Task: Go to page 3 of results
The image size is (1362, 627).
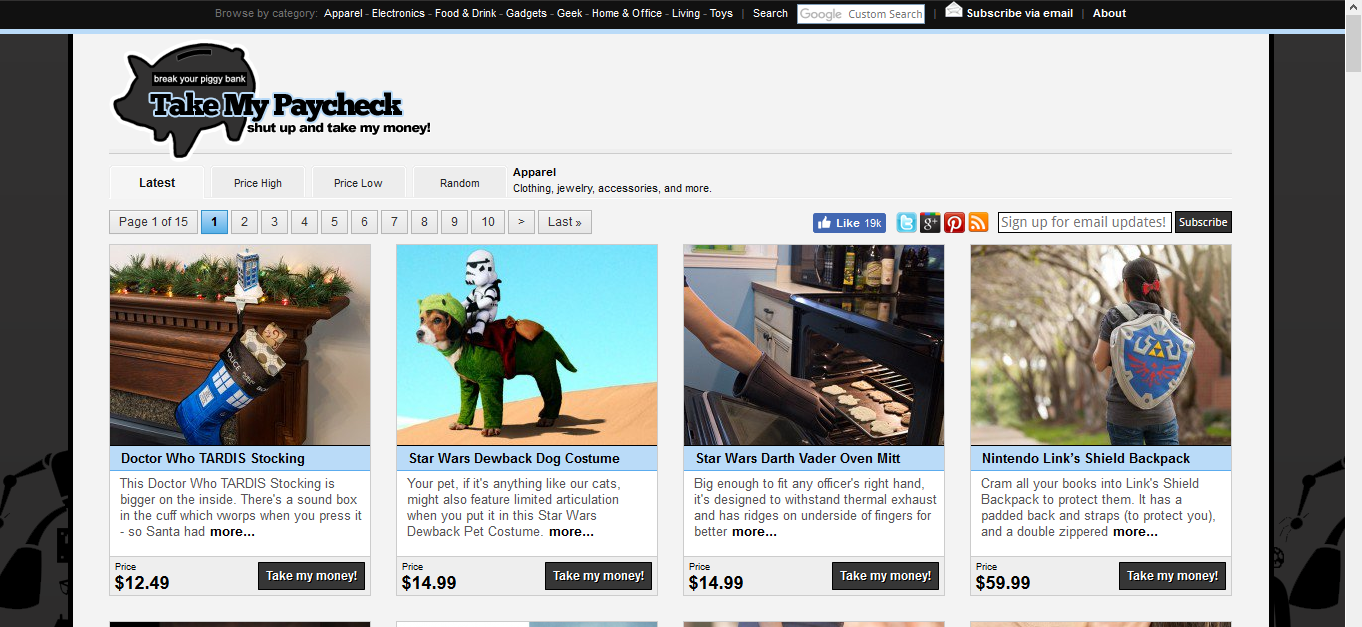Action: tap(274, 222)
